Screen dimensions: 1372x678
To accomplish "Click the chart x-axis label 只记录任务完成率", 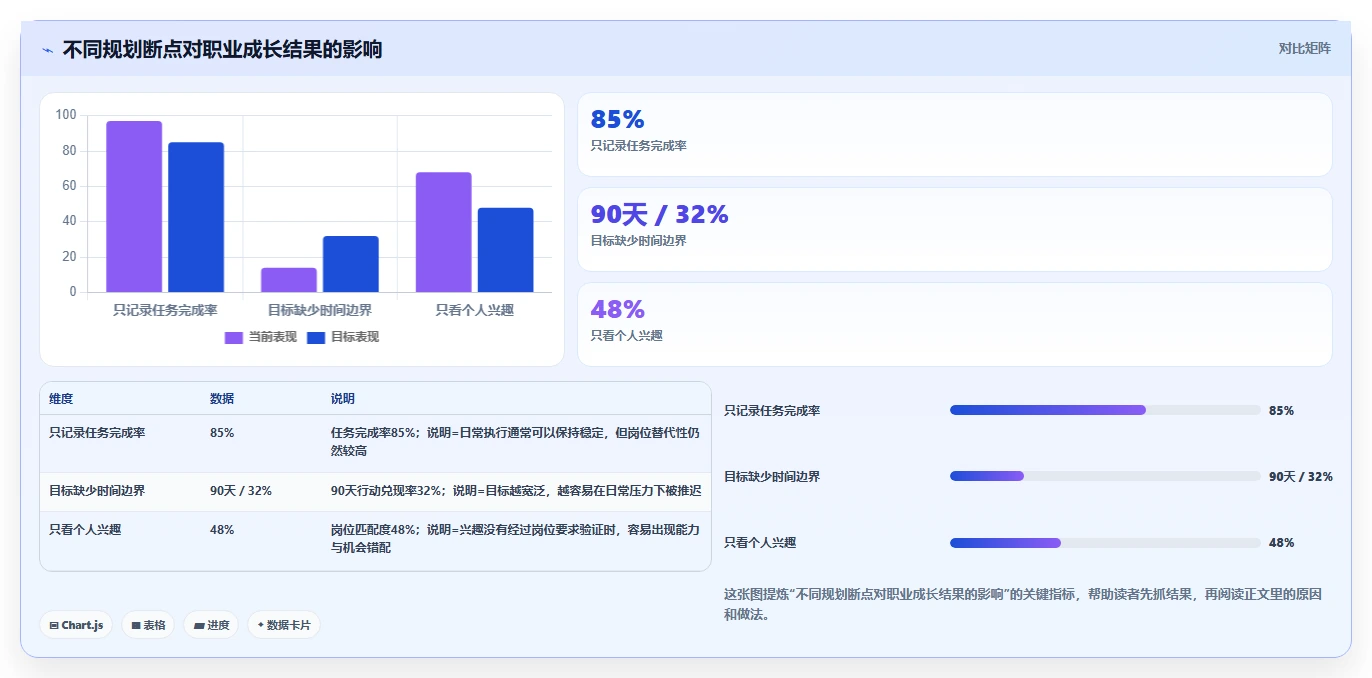I will pos(165,311).
